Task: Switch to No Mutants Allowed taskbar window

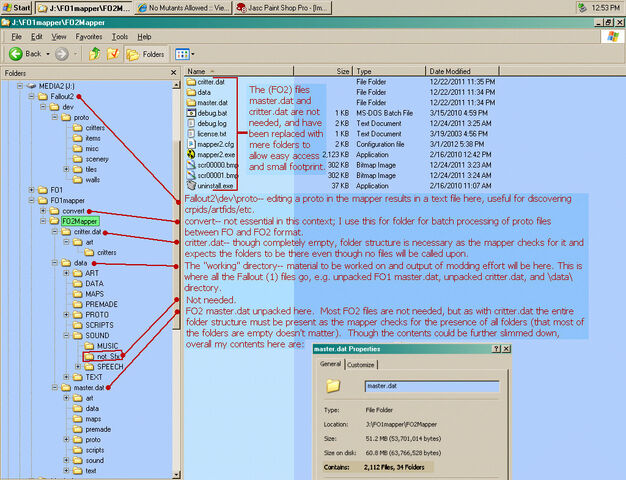Action: pos(184,8)
